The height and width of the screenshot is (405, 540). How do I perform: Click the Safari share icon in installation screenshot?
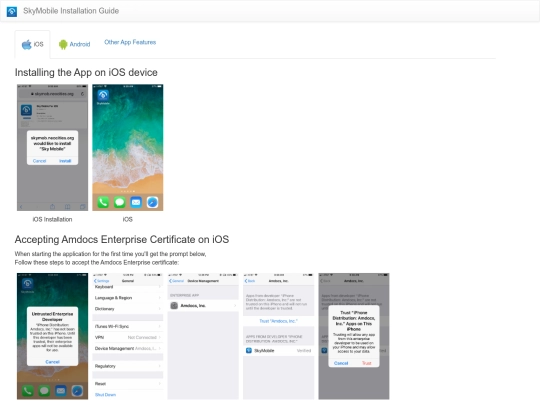tap(52, 207)
